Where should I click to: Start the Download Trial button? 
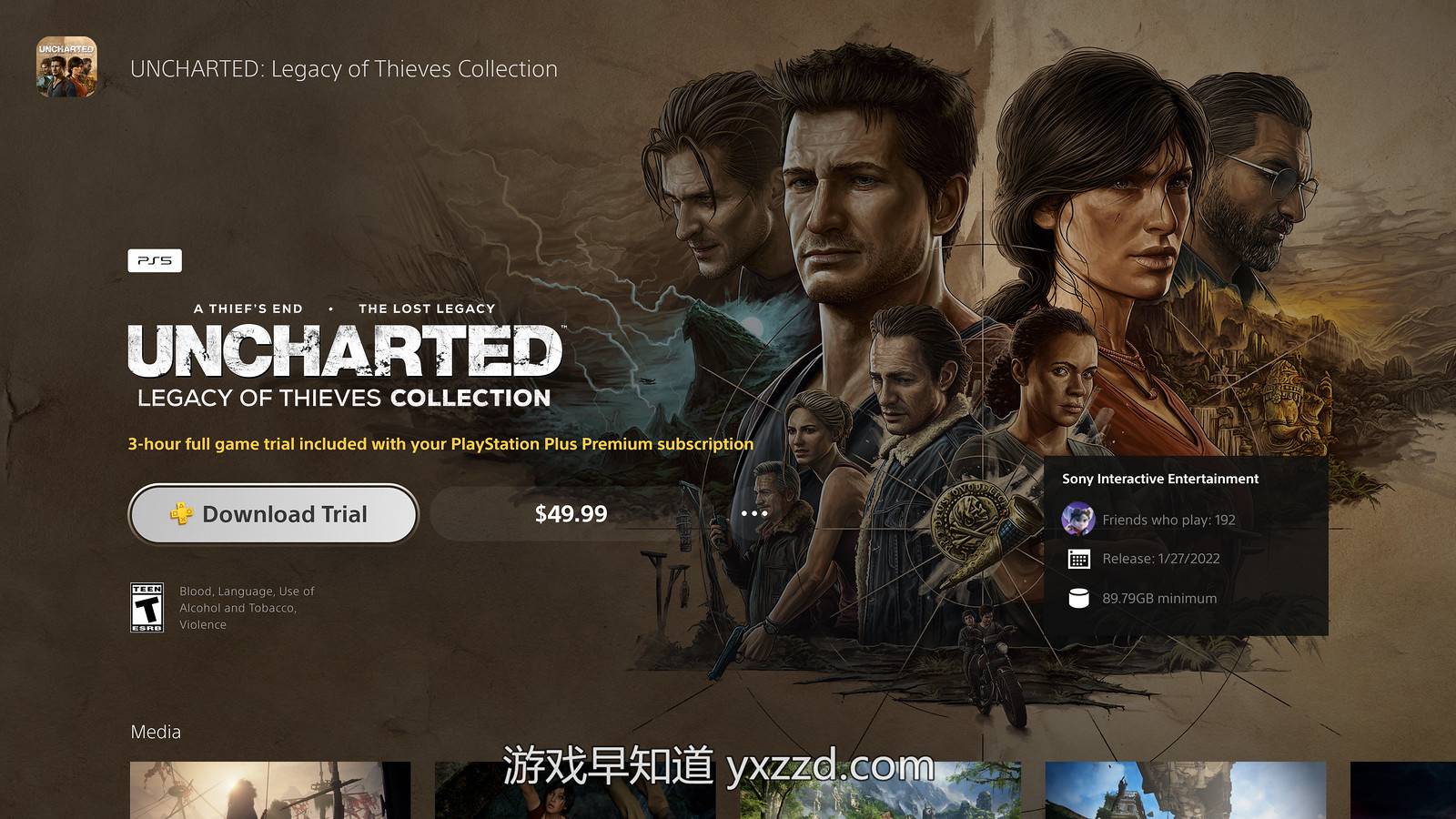pos(273,514)
